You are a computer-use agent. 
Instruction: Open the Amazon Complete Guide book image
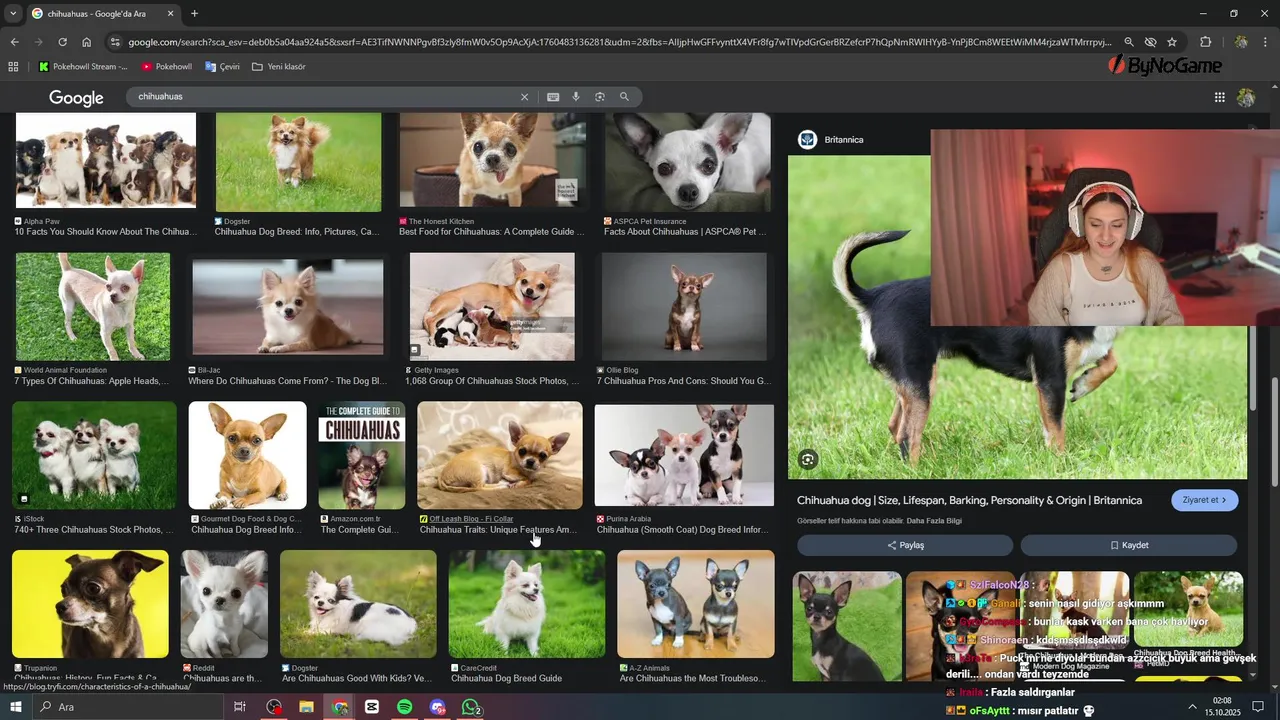coord(362,455)
